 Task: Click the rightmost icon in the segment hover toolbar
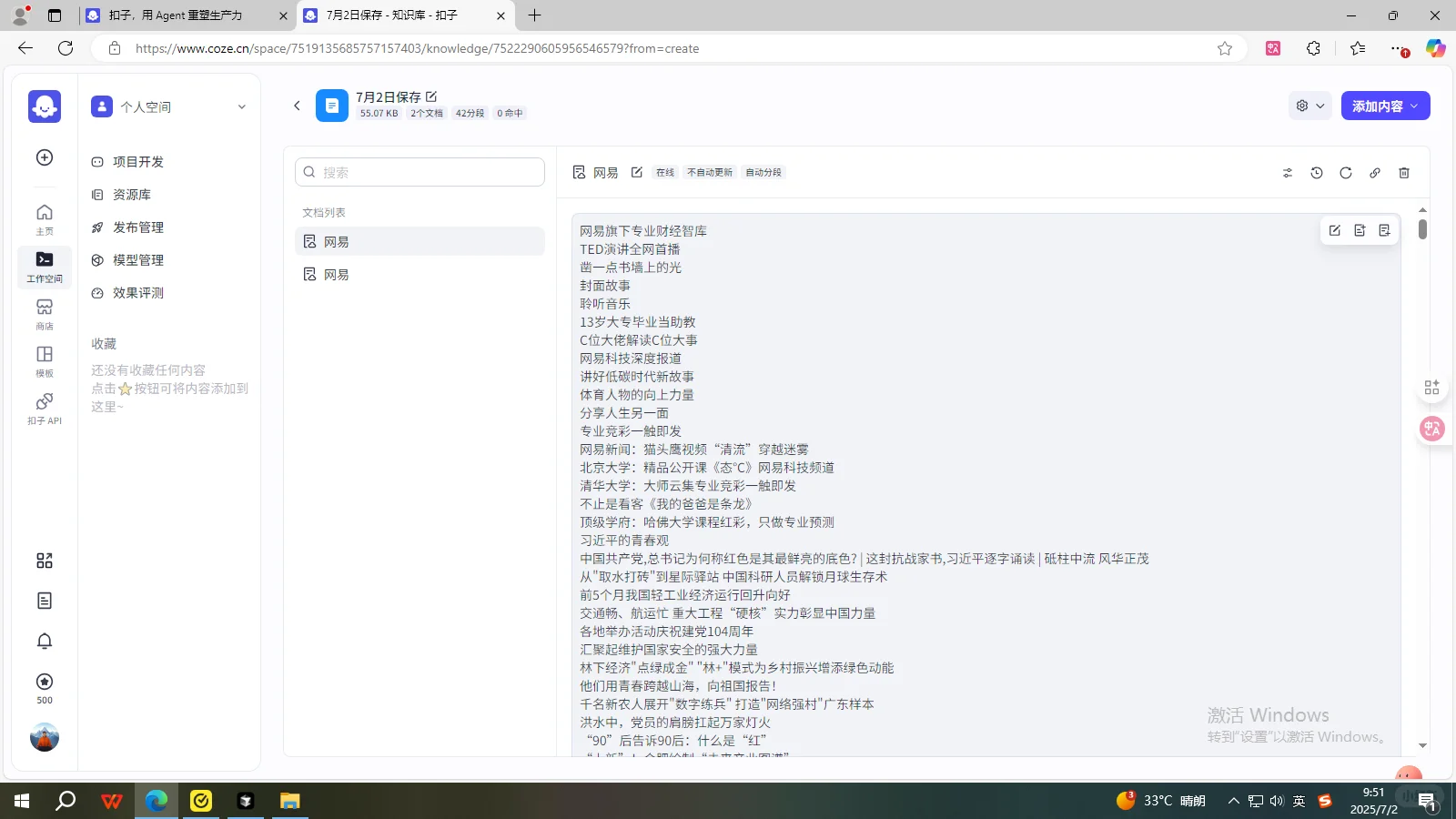[x=1384, y=230]
